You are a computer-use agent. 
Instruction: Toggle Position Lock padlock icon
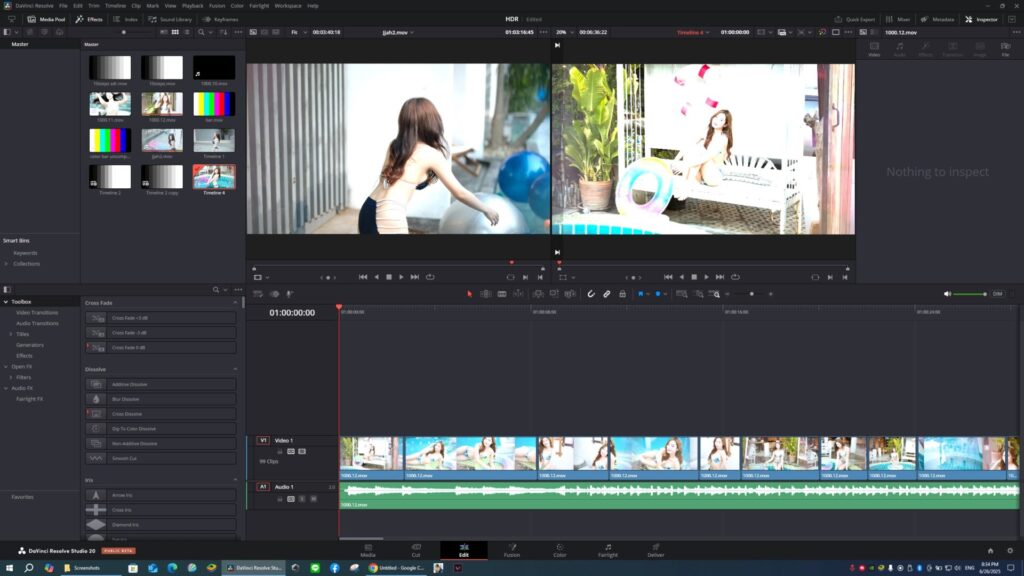pos(622,294)
